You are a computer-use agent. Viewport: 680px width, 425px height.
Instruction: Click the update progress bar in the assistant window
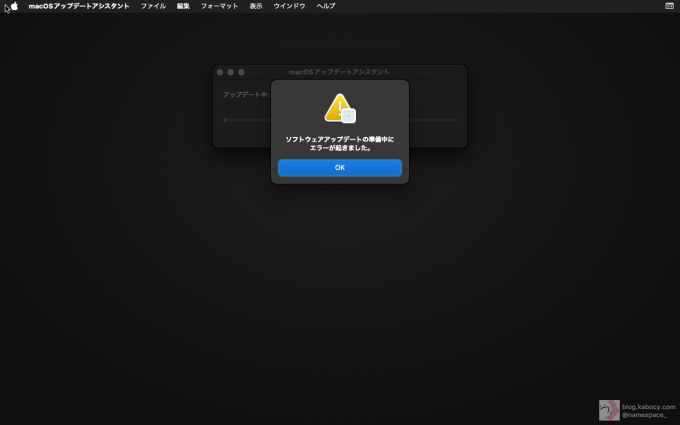click(x=340, y=120)
